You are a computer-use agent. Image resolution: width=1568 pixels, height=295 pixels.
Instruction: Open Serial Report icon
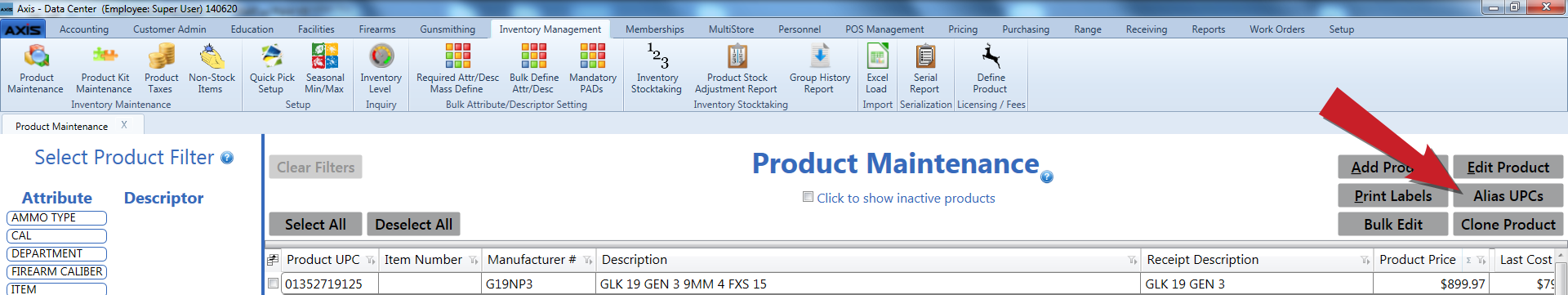coord(925,69)
